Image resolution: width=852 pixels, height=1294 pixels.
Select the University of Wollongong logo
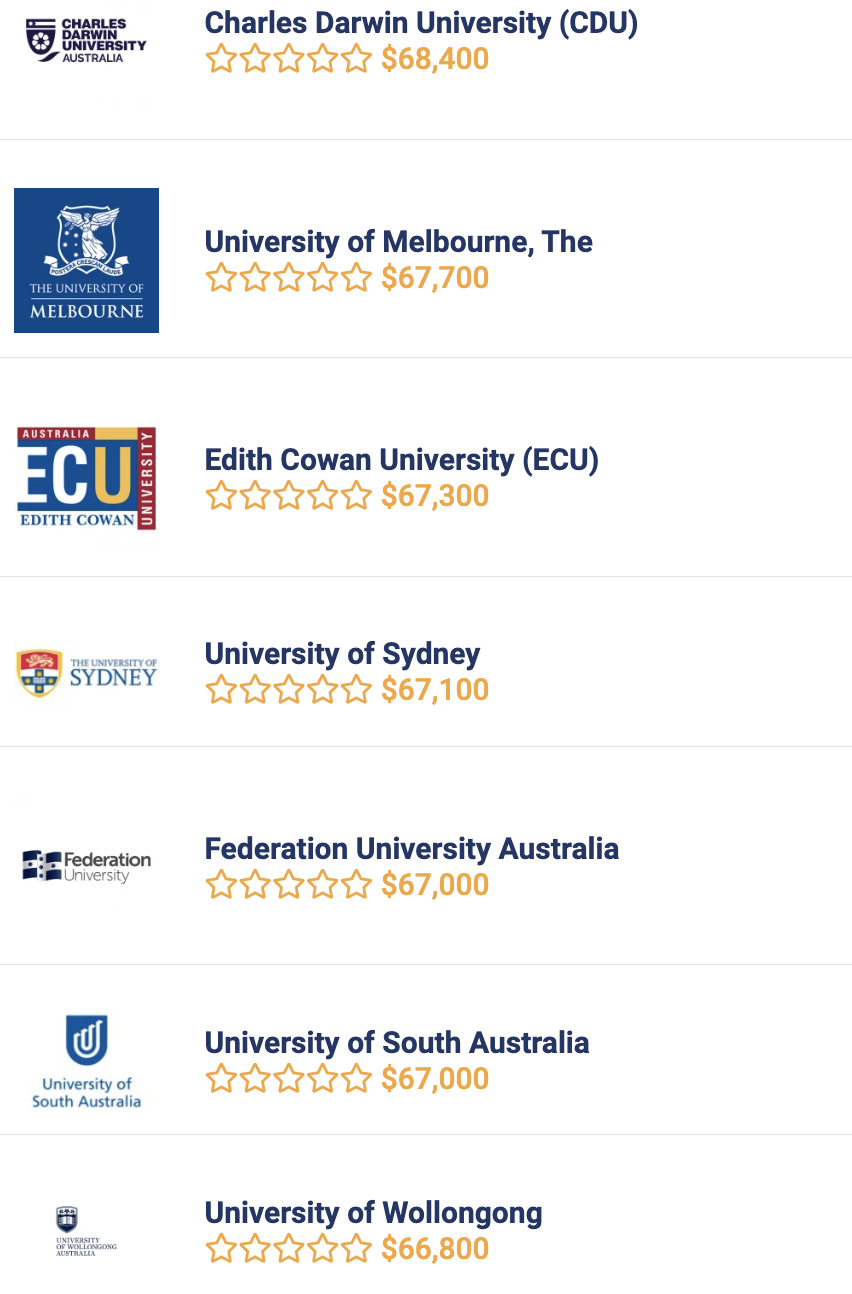coord(86,1231)
